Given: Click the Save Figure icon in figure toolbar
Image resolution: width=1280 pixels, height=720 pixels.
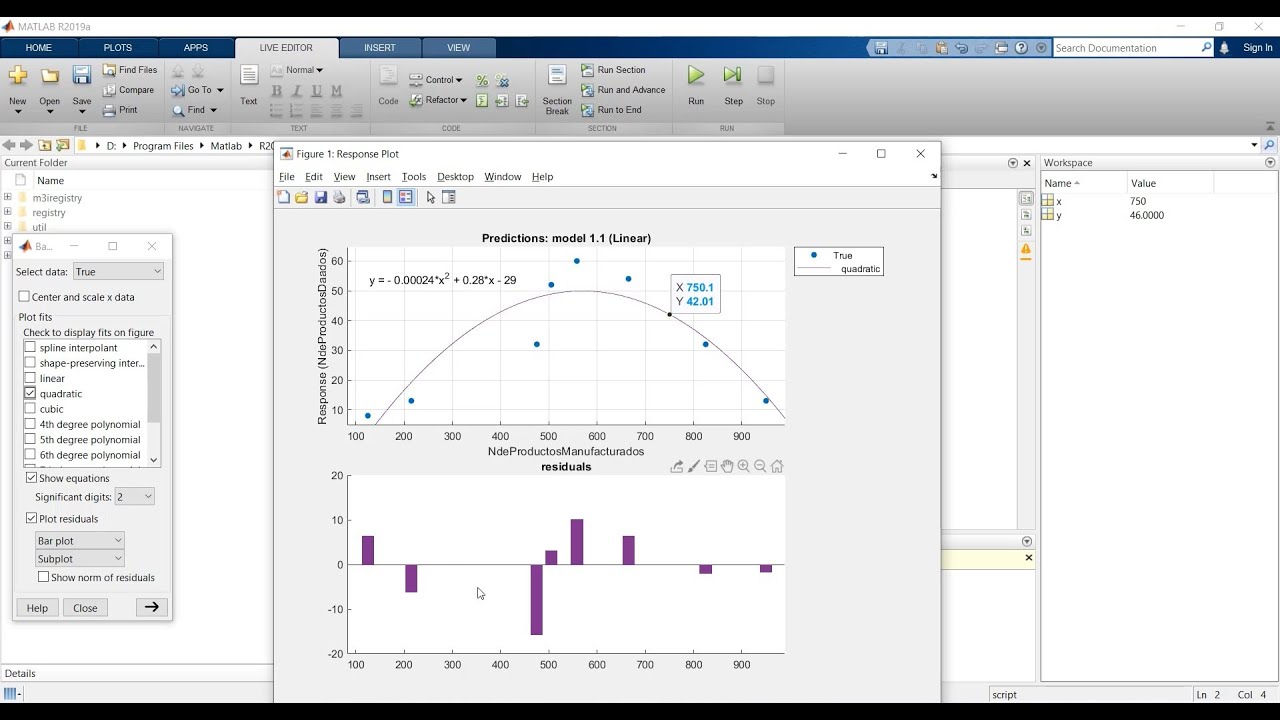Looking at the screenshot, I should (x=321, y=198).
